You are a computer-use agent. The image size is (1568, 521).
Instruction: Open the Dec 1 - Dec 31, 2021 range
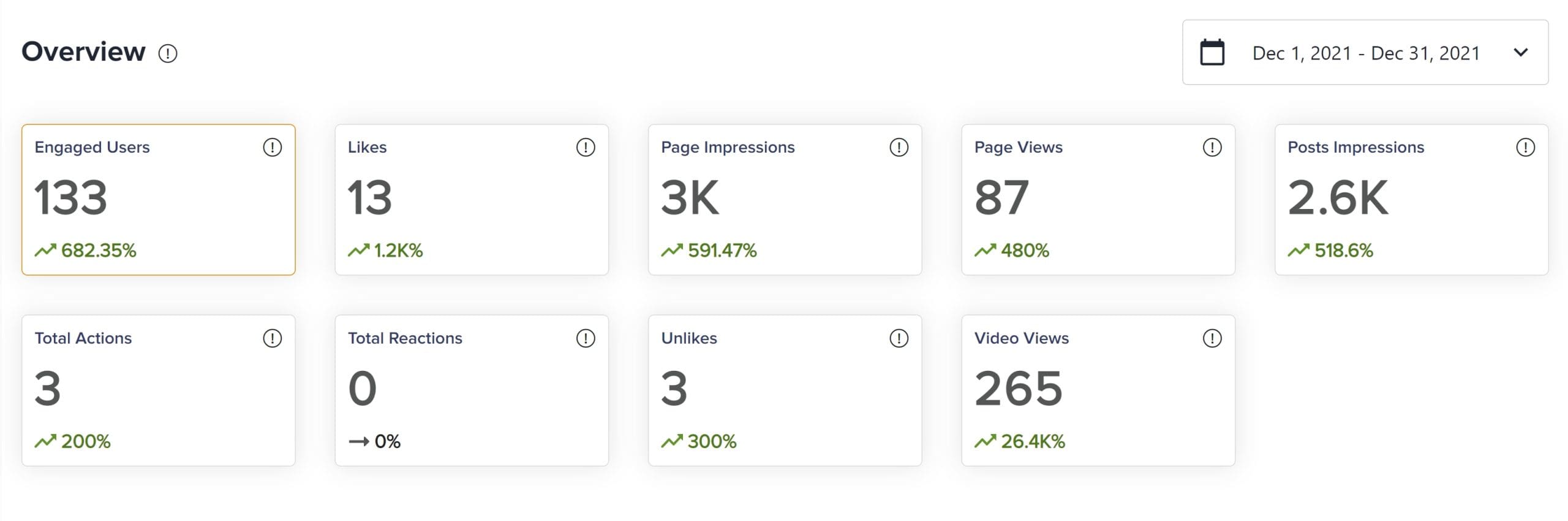point(1366,53)
